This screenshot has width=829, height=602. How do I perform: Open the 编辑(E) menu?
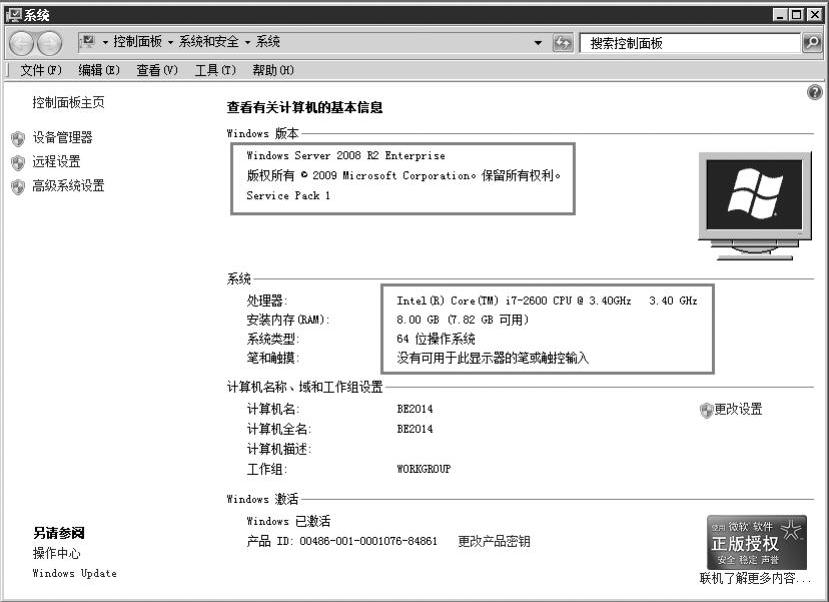pos(99,70)
